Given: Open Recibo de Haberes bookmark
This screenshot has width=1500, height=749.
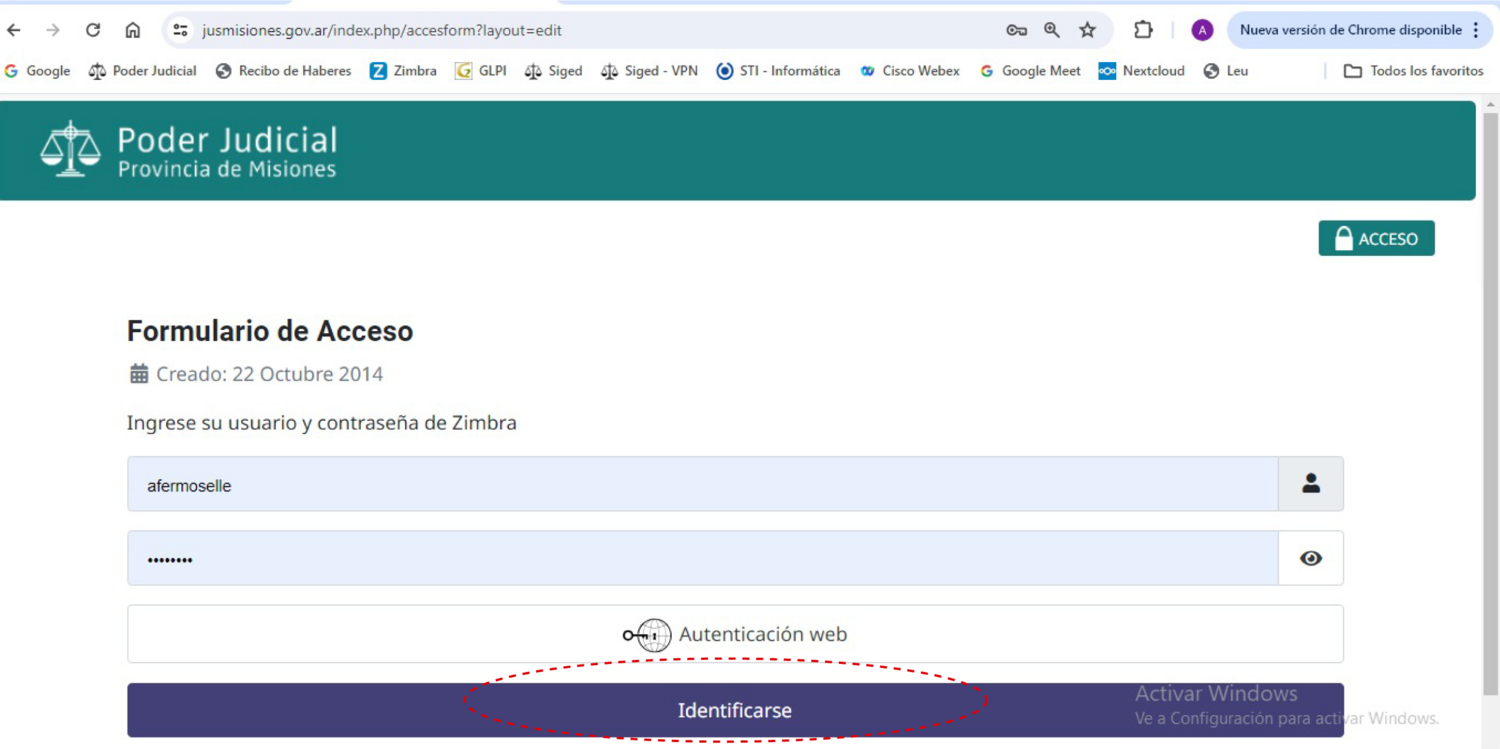Looking at the screenshot, I should coord(284,71).
